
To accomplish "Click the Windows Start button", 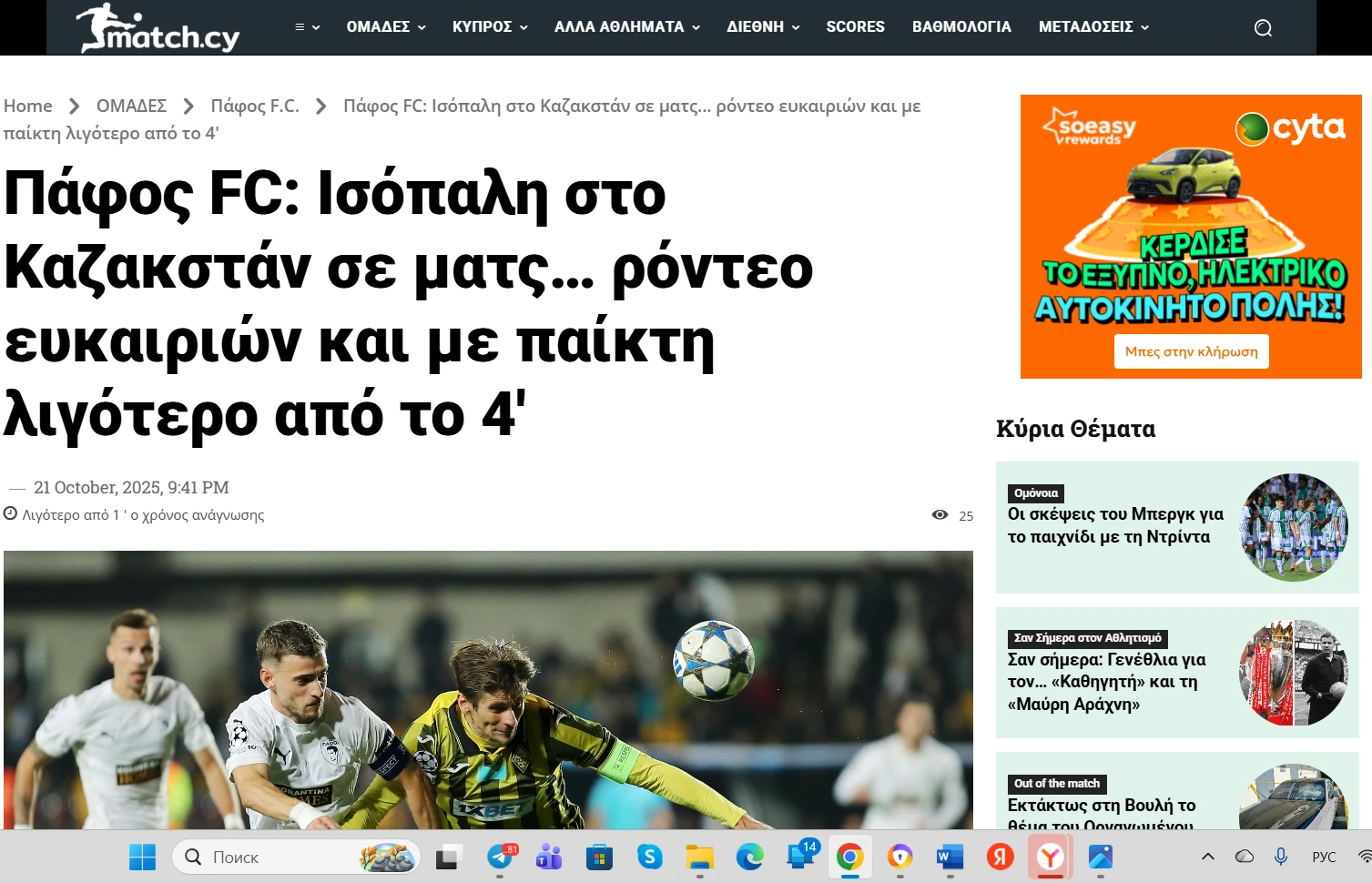I will point(142,857).
